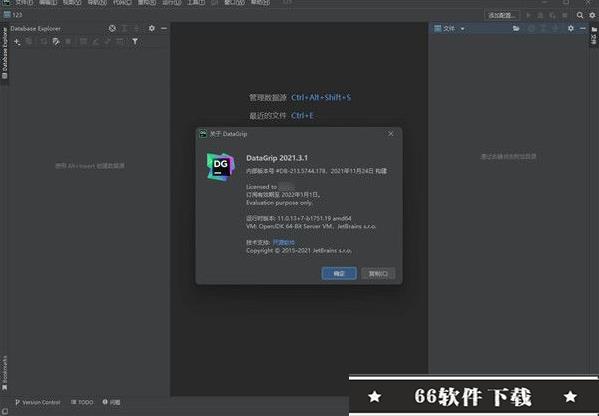599x416 pixels.
Task: Click the stop icon in the run toolbar
Action: coord(565,15)
